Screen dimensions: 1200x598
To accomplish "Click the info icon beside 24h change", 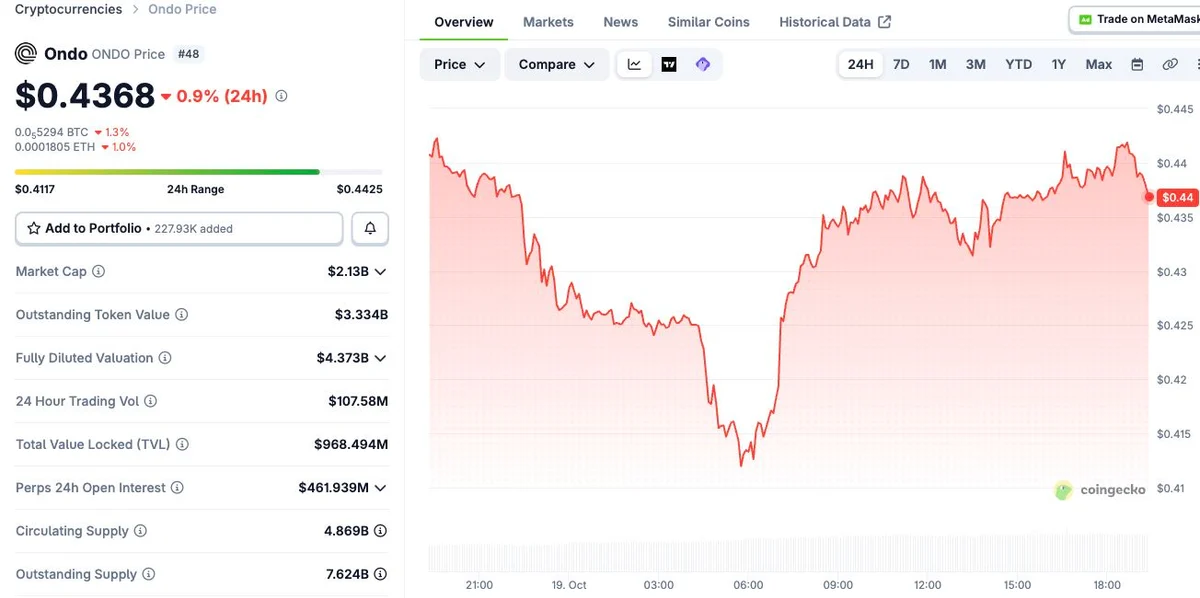I will pos(281,96).
